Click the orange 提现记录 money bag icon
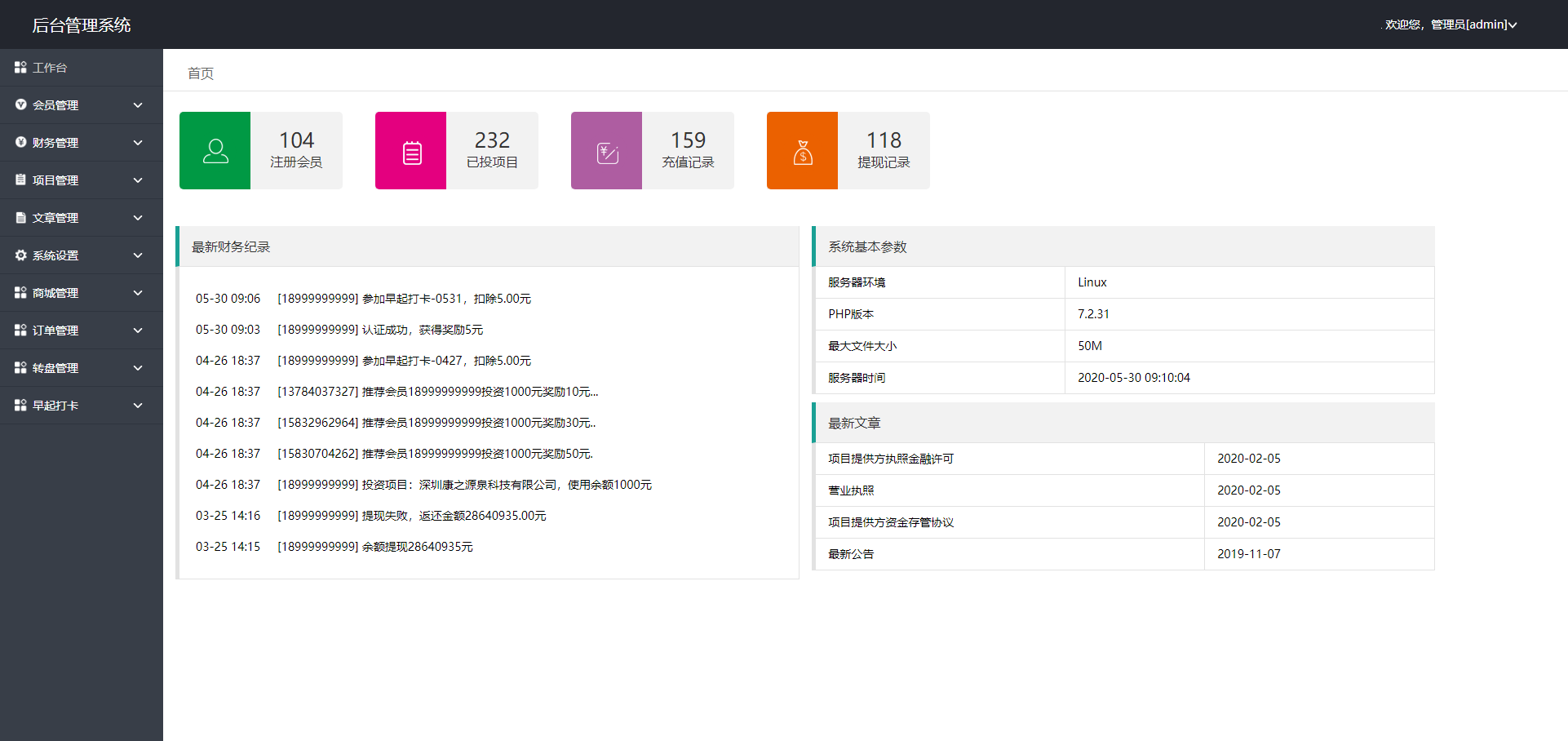This screenshot has width=1568, height=741. point(803,152)
